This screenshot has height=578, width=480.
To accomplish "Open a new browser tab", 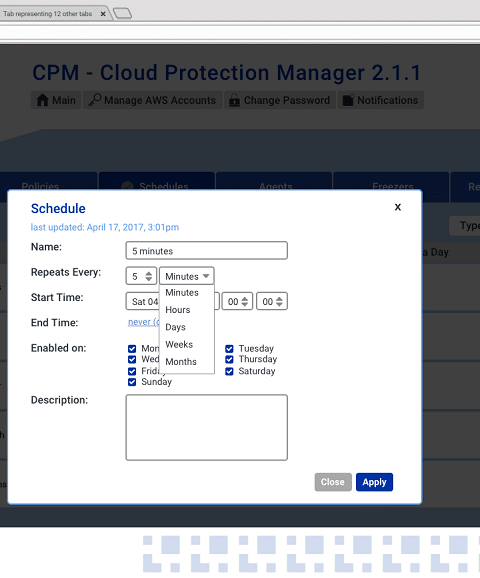I will 122,14.
